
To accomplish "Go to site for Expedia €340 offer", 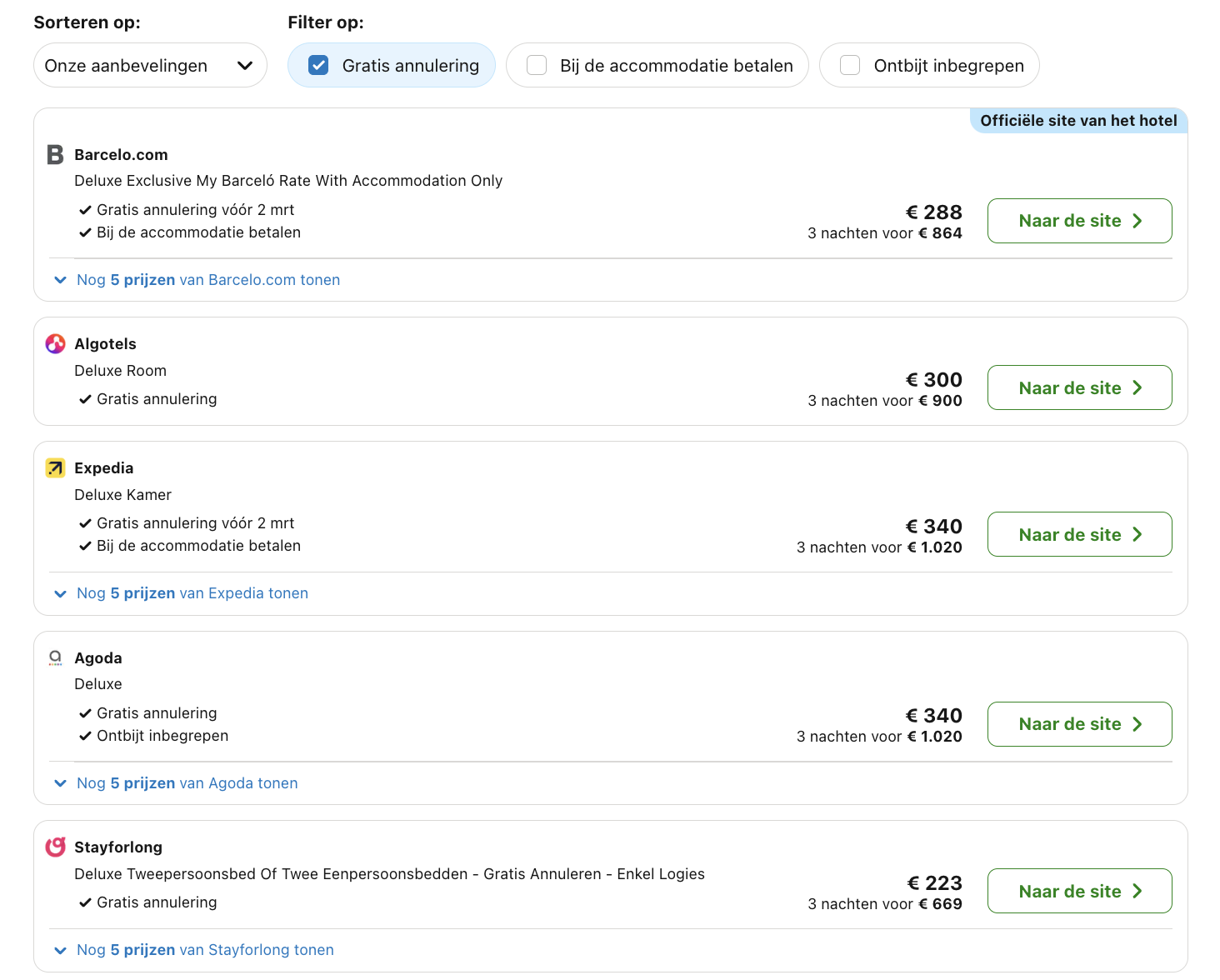I will (1079, 534).
